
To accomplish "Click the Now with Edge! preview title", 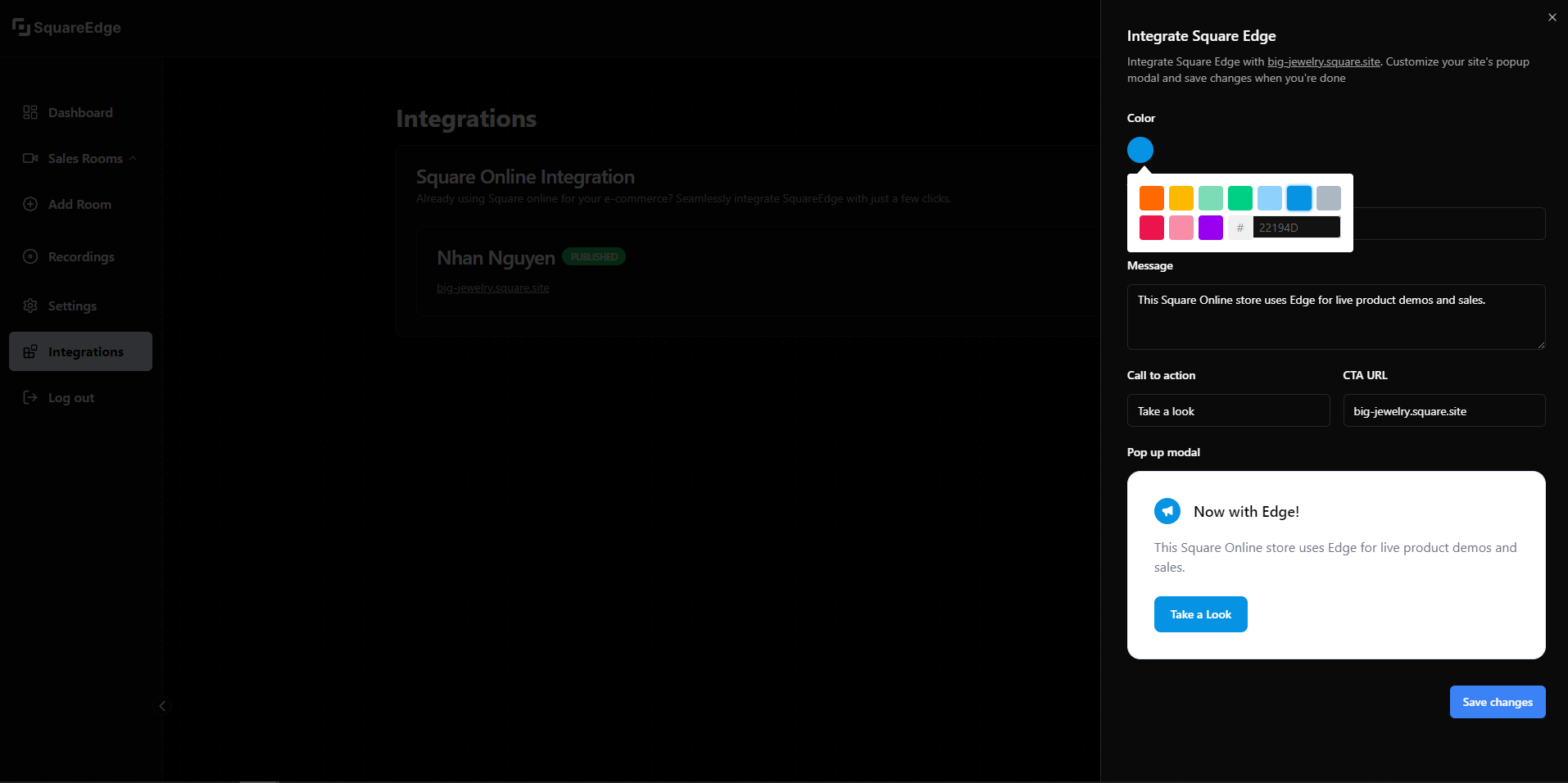I will [x=1246, y=512].
